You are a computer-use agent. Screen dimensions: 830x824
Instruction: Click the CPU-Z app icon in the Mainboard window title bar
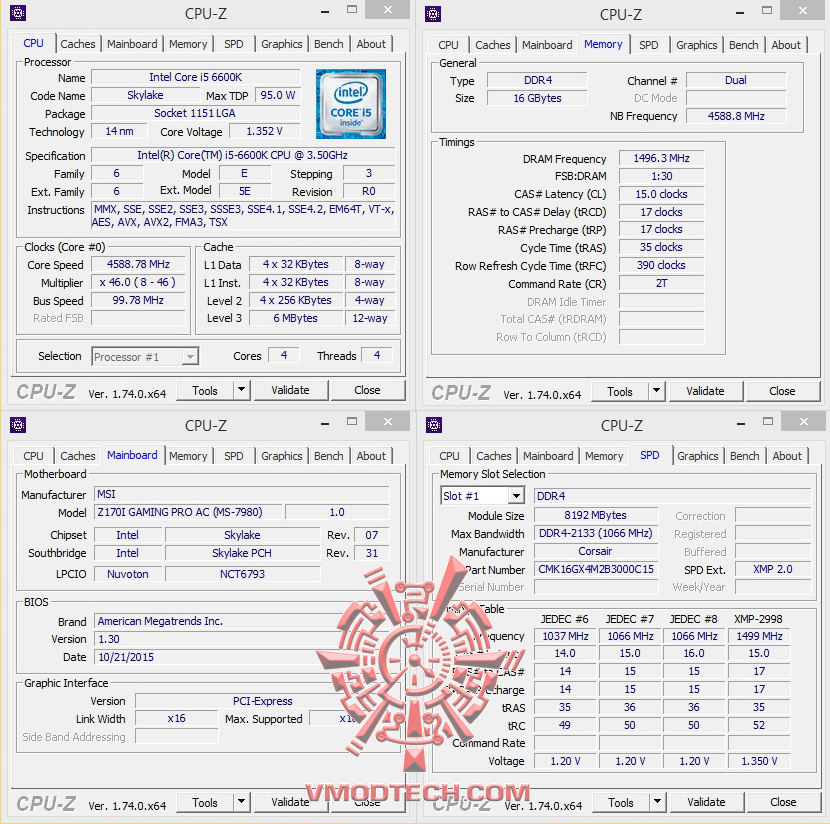[17, 425]
